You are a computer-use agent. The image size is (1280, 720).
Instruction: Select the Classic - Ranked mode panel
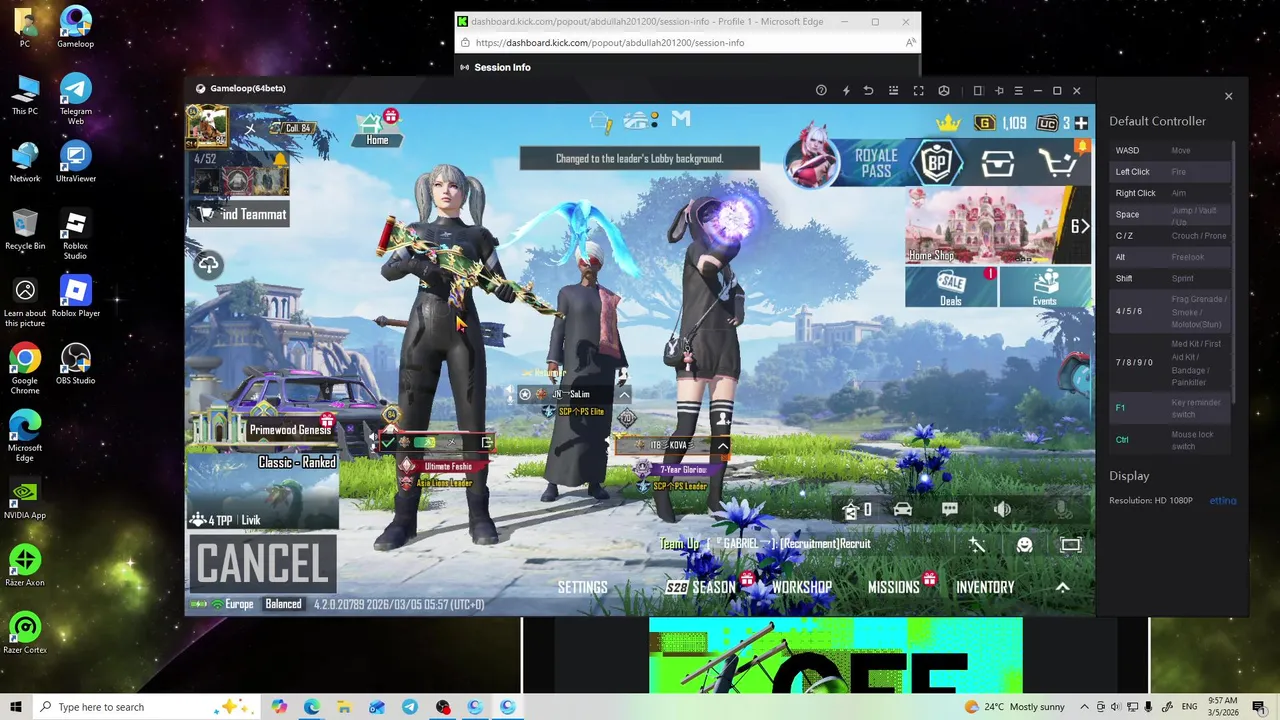tap(263, 490)
